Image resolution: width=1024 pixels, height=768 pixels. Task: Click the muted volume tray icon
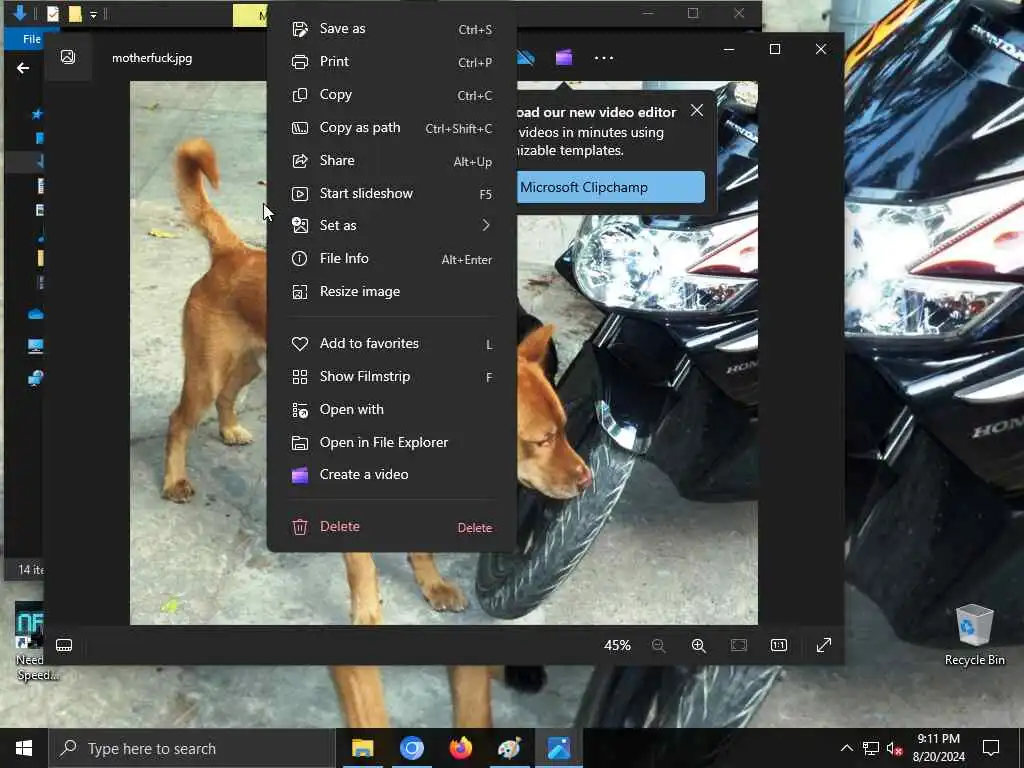point(894,748)
